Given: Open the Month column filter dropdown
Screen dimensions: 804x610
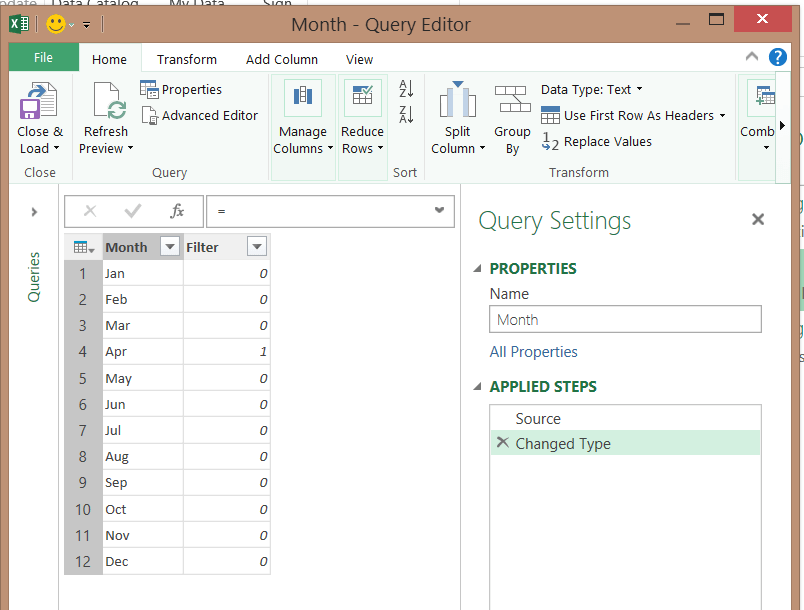Looking at the screenshot, I should pyautogui.click(x=170, y=247).
